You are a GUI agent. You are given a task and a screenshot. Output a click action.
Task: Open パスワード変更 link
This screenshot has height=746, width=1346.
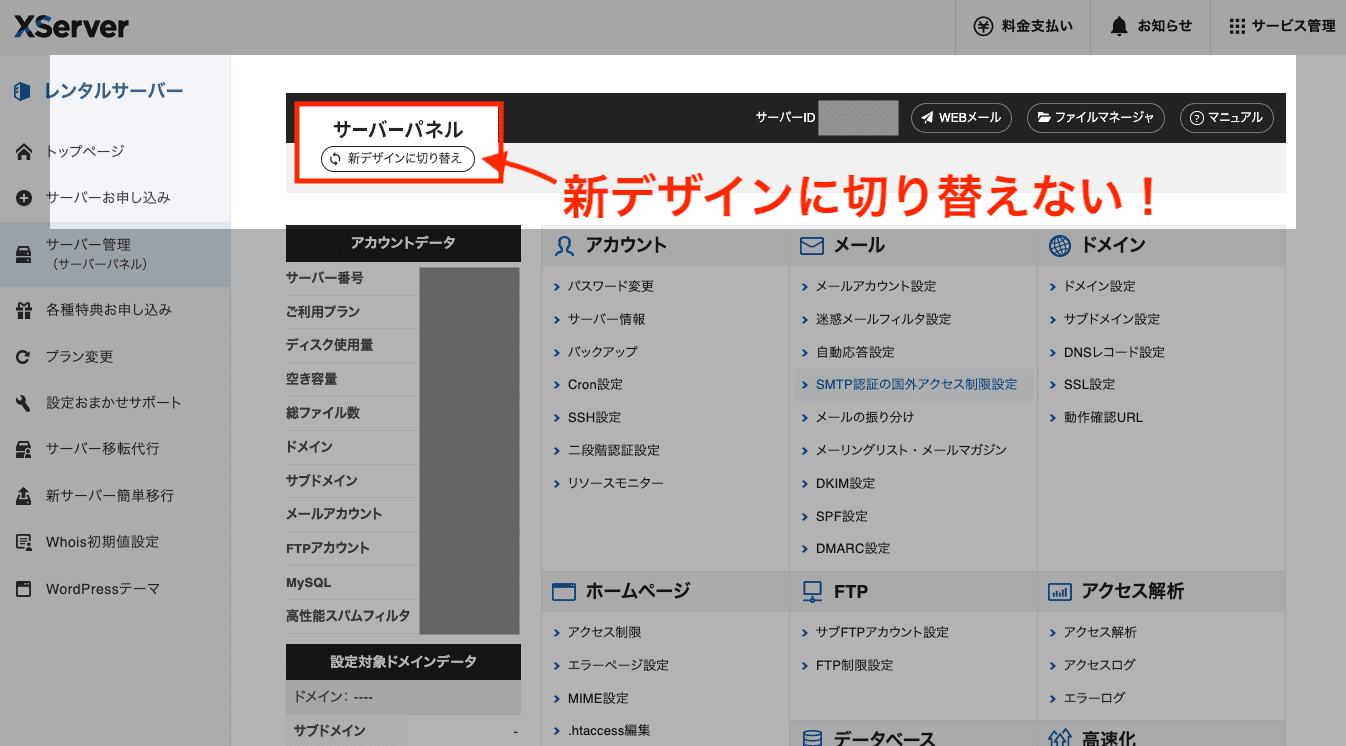tap(610, 286)
